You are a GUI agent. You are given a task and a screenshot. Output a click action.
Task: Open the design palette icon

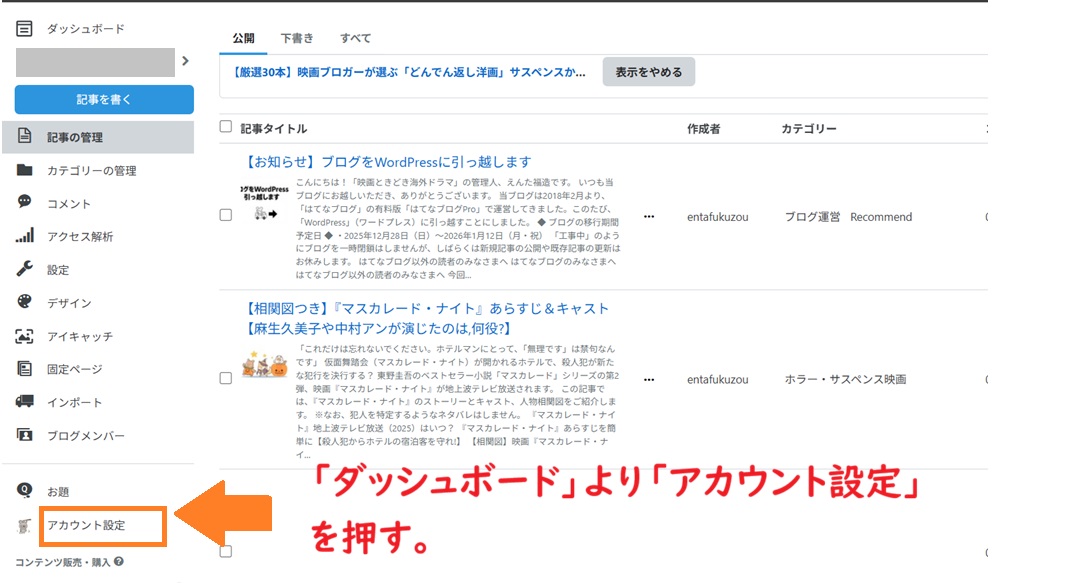tap(25, 302)
